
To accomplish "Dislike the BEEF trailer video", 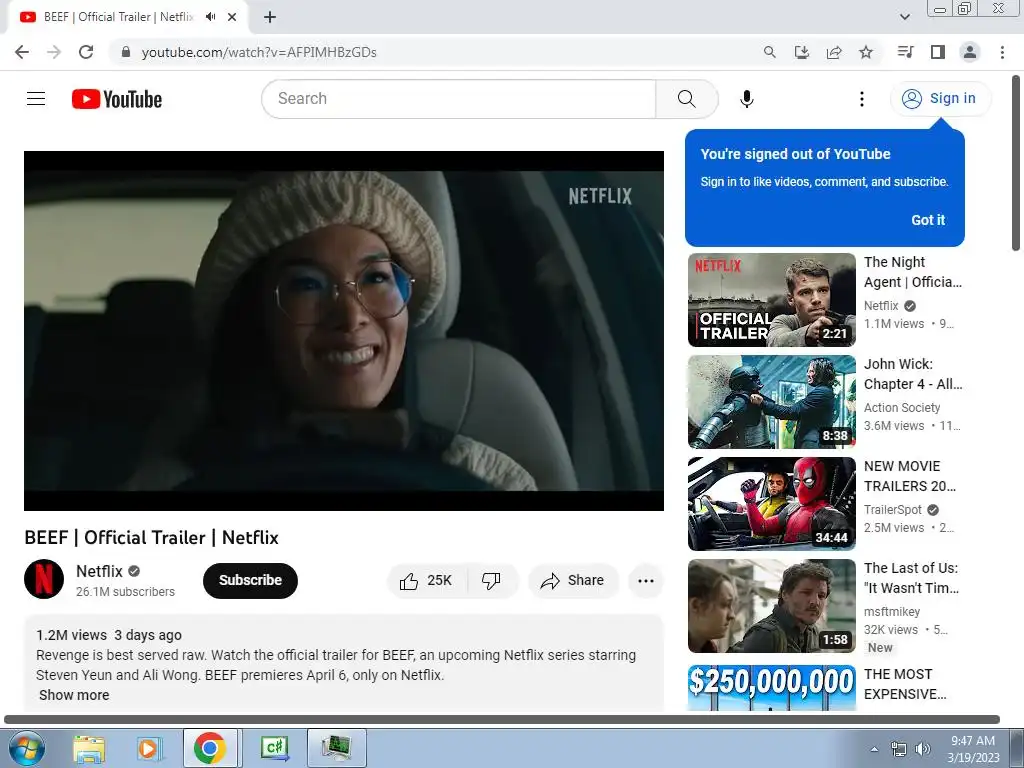I will pyautogui.click(x=491, y=581).
